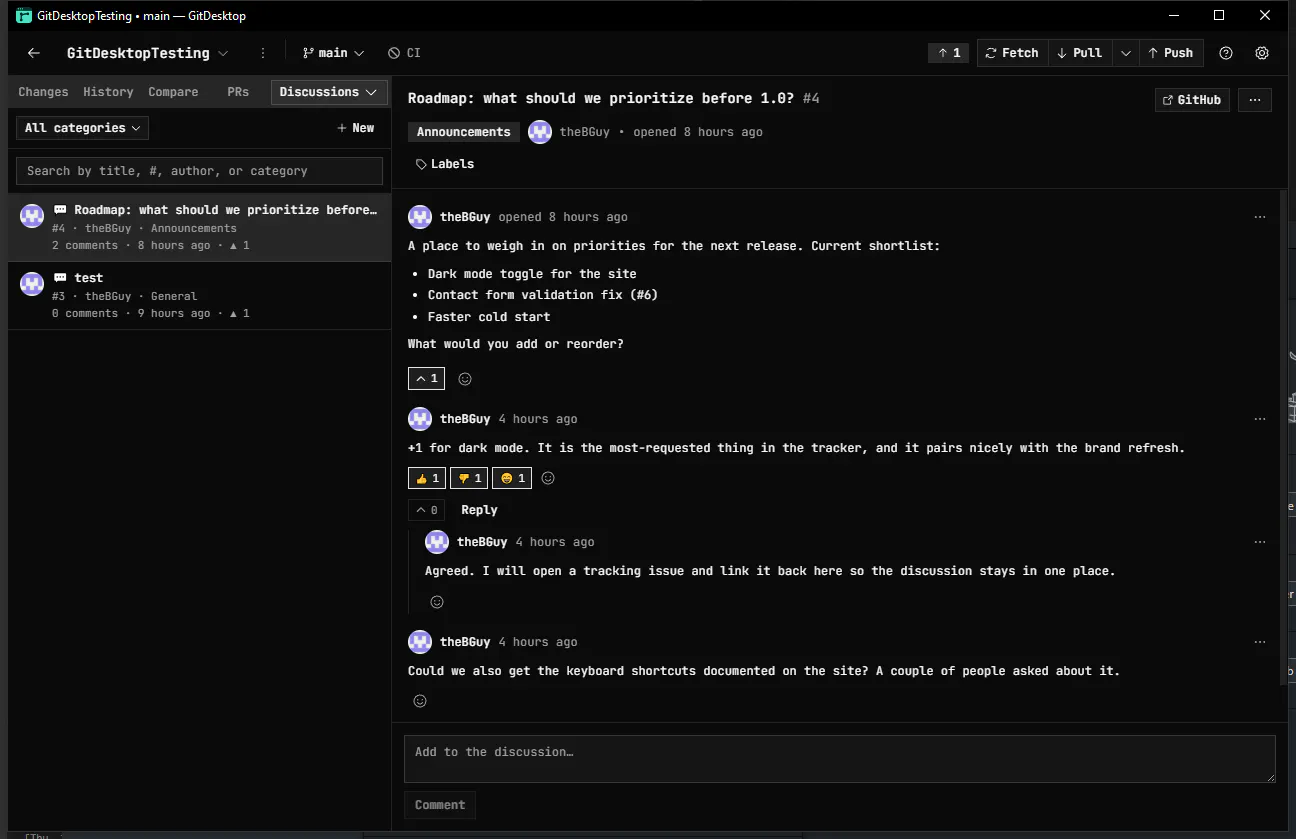Click the discussion search field
The width and height of the screenshot is (1296, 839).
point(199,171)
